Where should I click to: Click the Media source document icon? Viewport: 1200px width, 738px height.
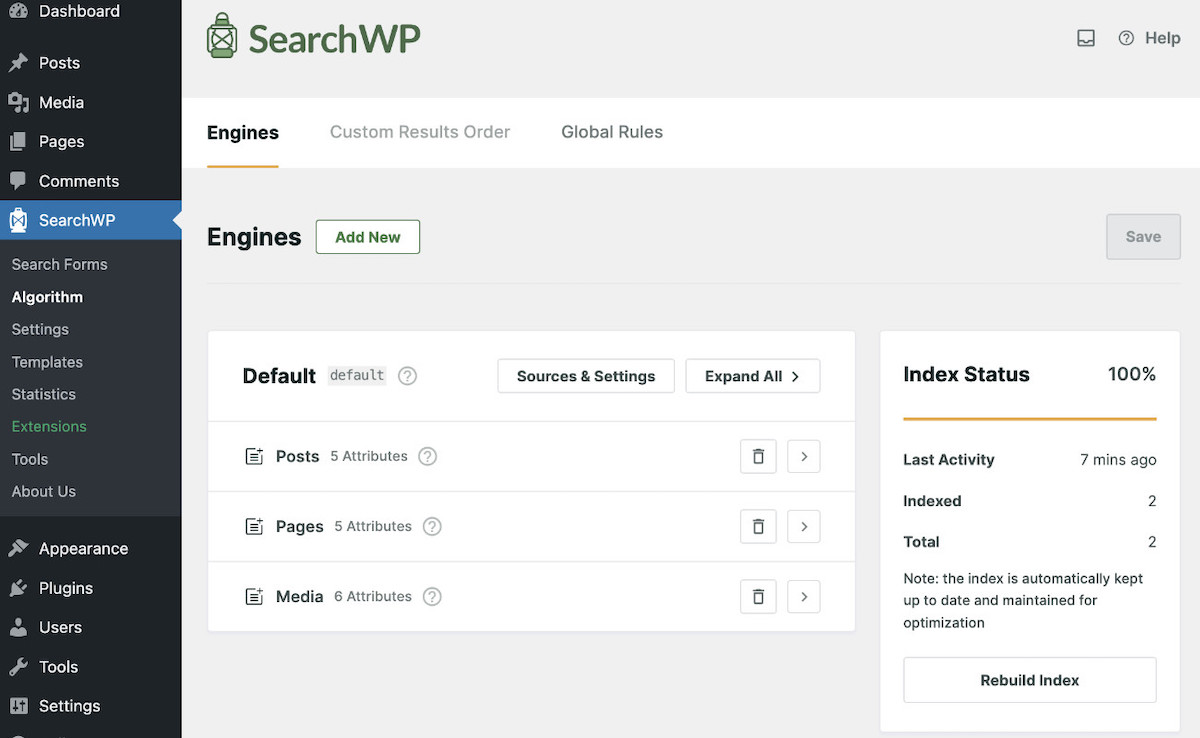[254, 596]
